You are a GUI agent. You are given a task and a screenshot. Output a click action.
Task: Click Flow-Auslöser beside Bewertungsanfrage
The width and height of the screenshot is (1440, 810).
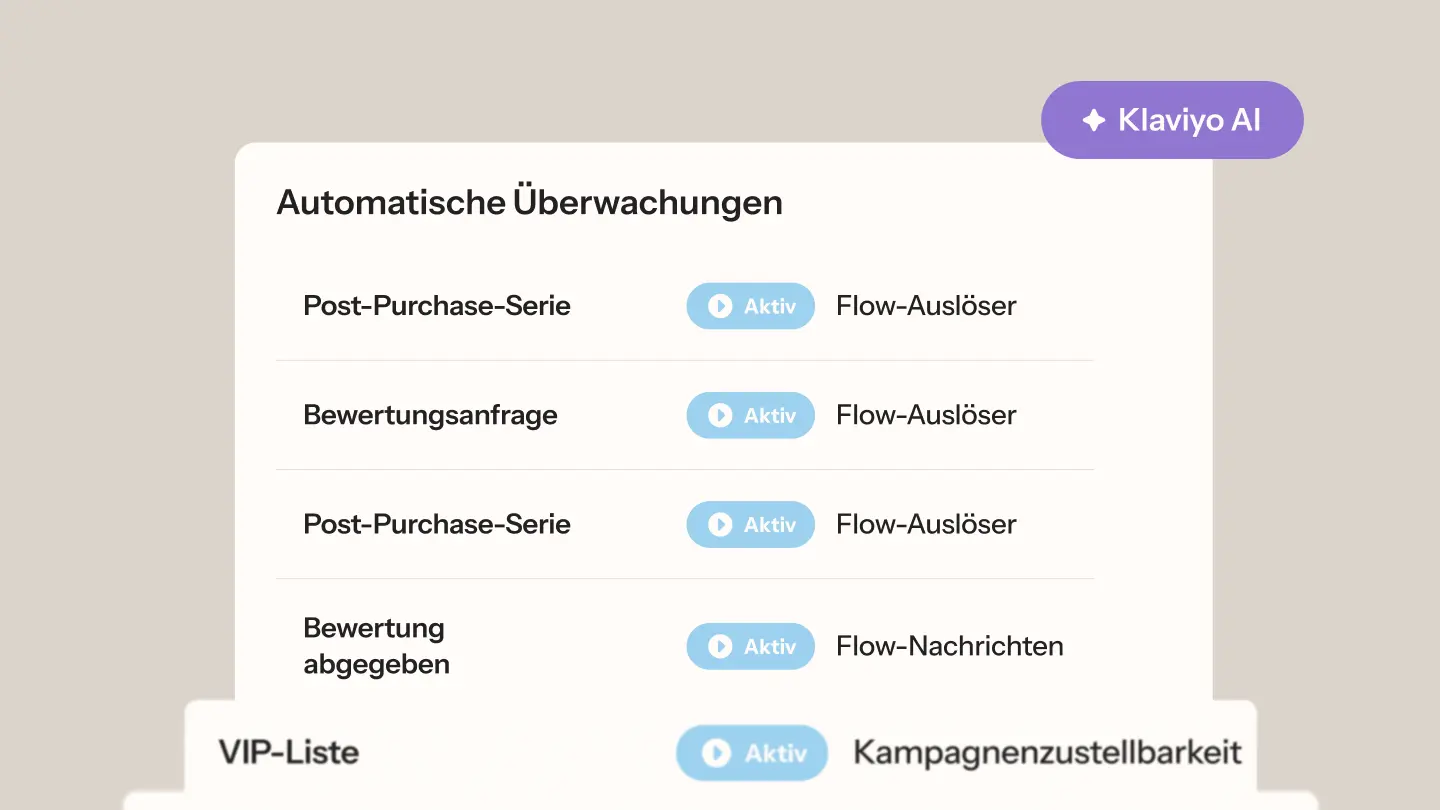[926, 415]
